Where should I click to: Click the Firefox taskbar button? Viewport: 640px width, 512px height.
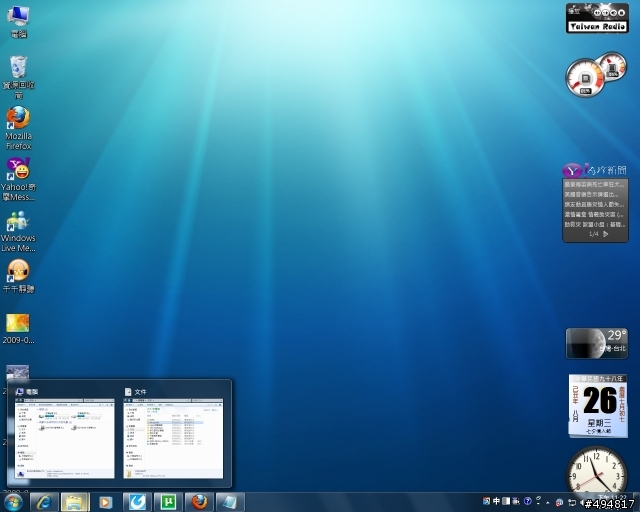199,502
